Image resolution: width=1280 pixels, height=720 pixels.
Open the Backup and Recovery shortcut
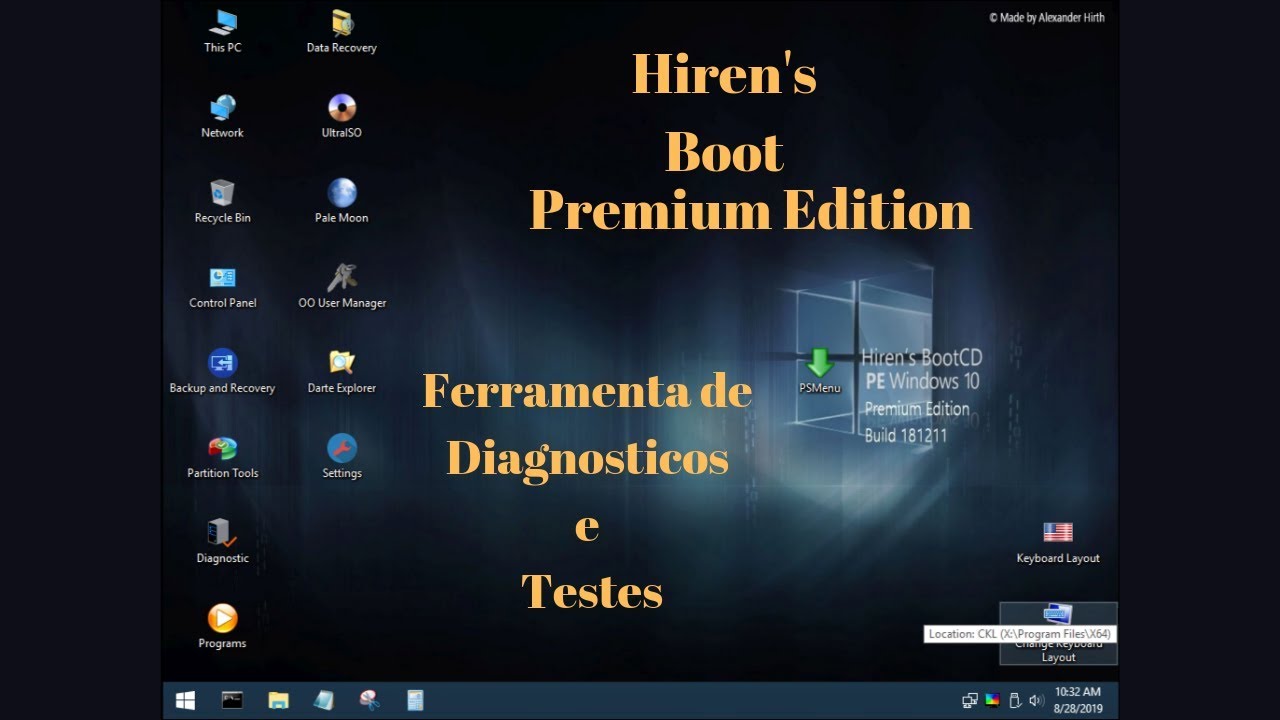[222, 371]
